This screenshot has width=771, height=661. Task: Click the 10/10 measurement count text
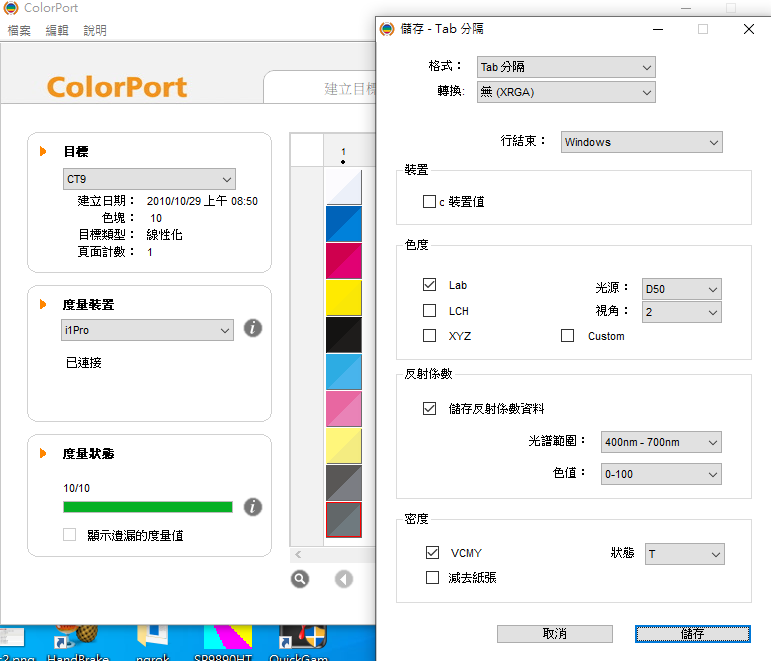[x=77, y=488]
